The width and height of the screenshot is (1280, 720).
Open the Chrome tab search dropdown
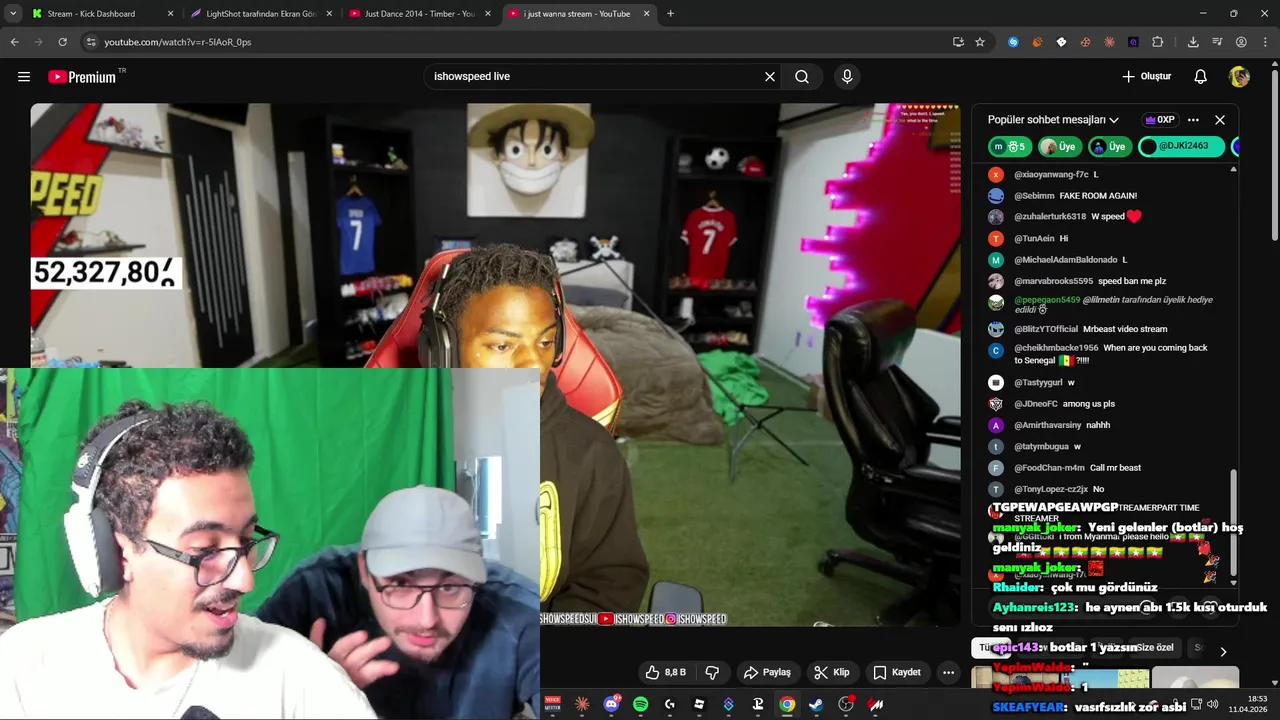[13, 13]
